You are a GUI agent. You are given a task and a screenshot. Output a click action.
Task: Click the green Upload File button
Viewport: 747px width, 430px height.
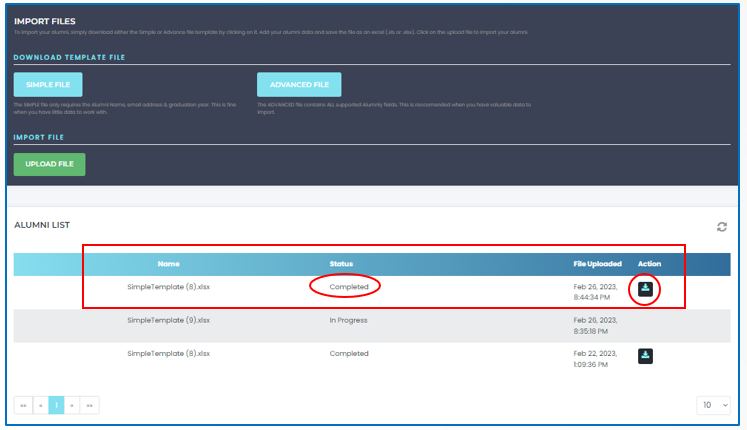coord(49,163)
